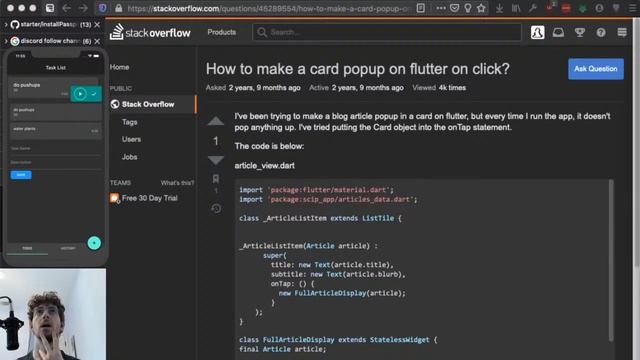The width and height of the screenshot is (640, 360).
Task: Click the Viewed 4k times text
Action: click(439, 88)
